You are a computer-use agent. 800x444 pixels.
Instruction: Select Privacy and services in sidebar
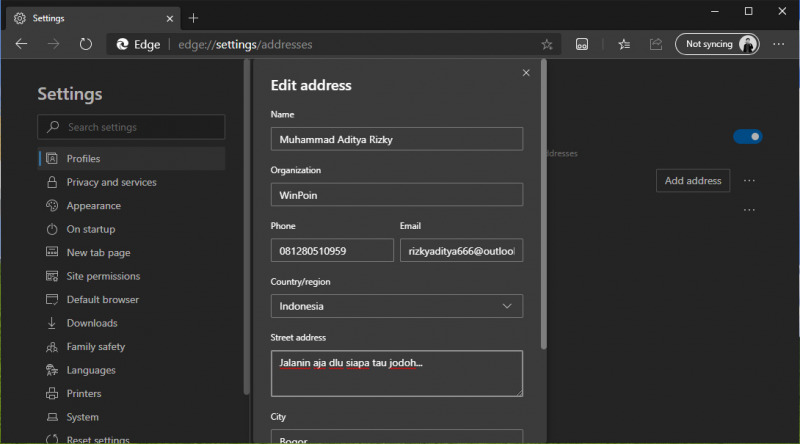pos(111,182)
